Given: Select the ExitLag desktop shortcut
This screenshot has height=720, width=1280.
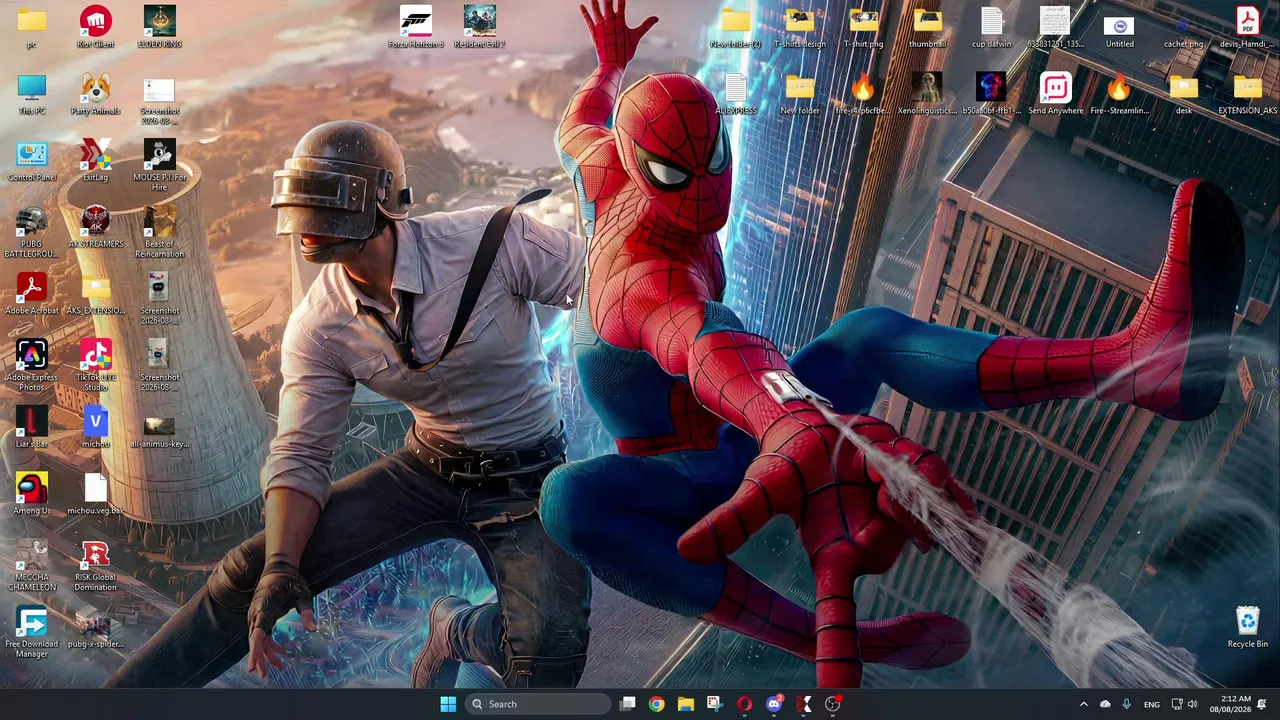Looking at the screenshot, I should (x=96, y=161).
